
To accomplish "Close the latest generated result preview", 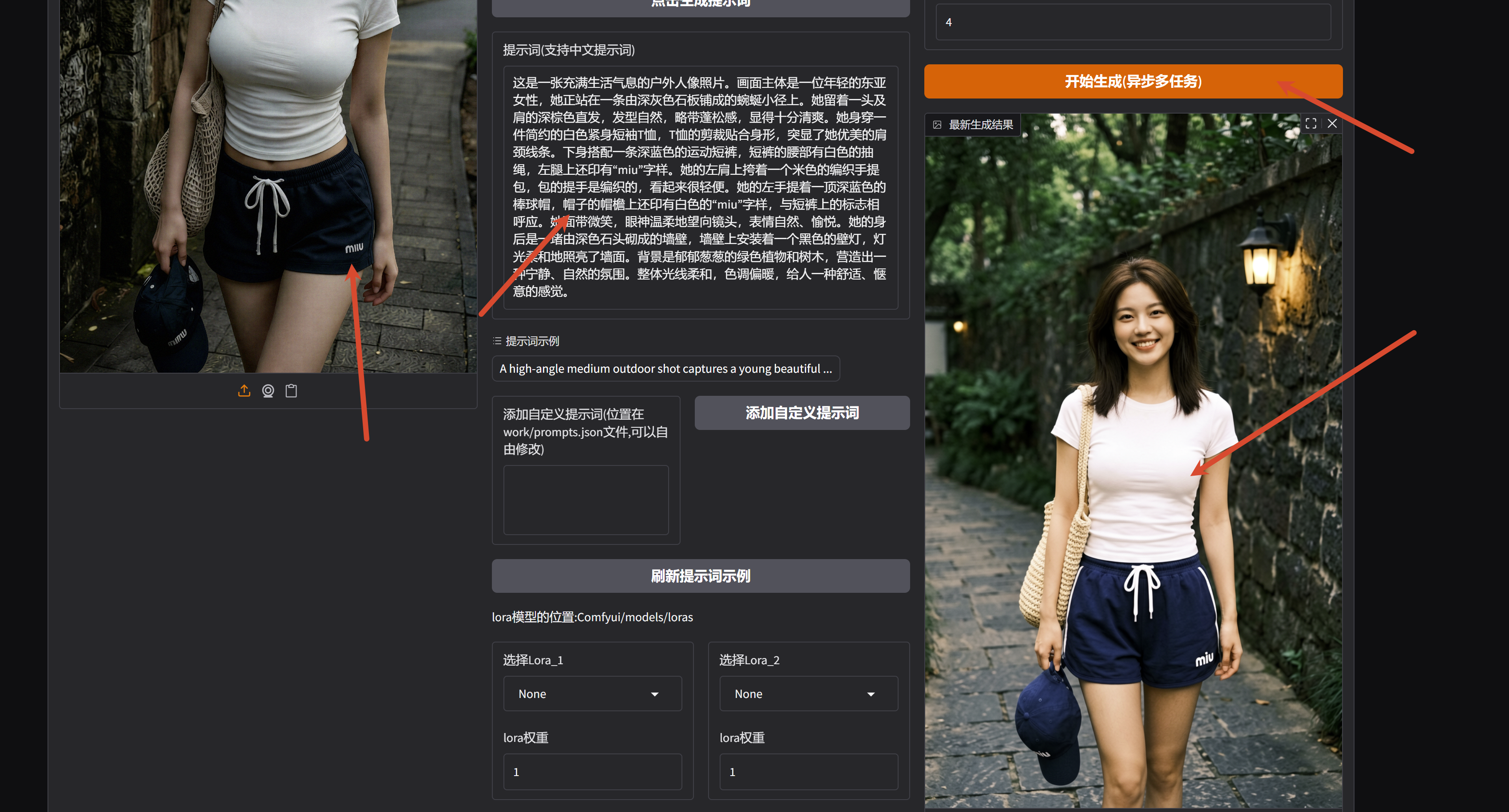I will pyautogui.click(x=1331, y=123).
